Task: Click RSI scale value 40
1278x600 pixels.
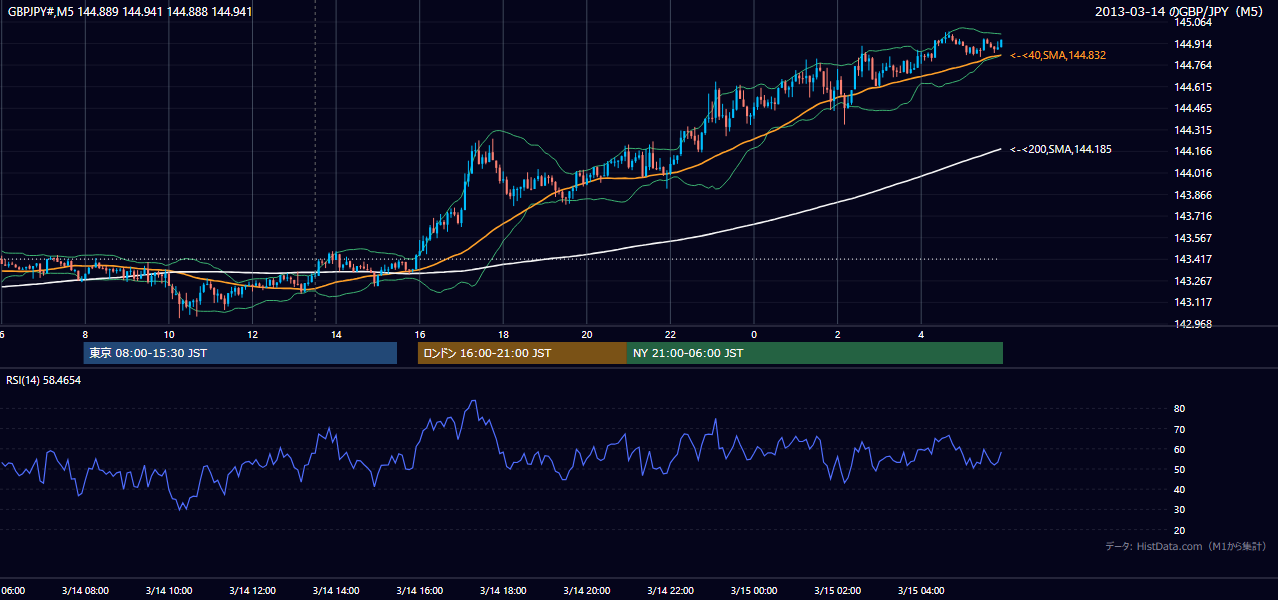Action: 1180,490
